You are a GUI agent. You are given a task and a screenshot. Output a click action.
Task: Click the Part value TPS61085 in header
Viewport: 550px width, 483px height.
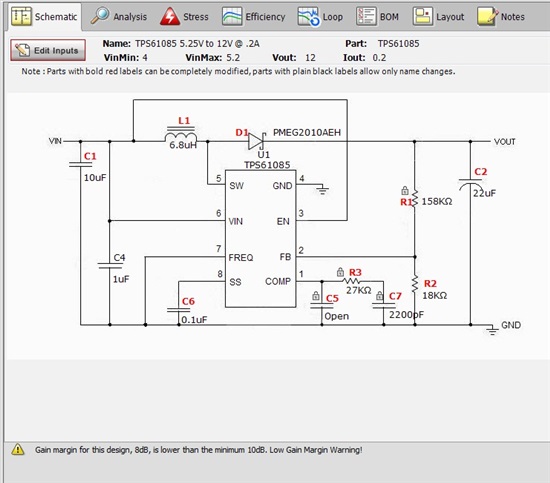pyautogui.click(x=398, y=43)
